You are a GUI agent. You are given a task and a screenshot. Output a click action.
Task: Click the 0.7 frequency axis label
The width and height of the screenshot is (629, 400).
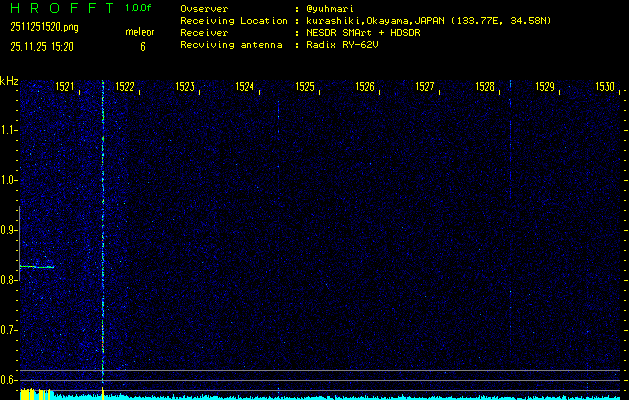click(x=9, y=329)
